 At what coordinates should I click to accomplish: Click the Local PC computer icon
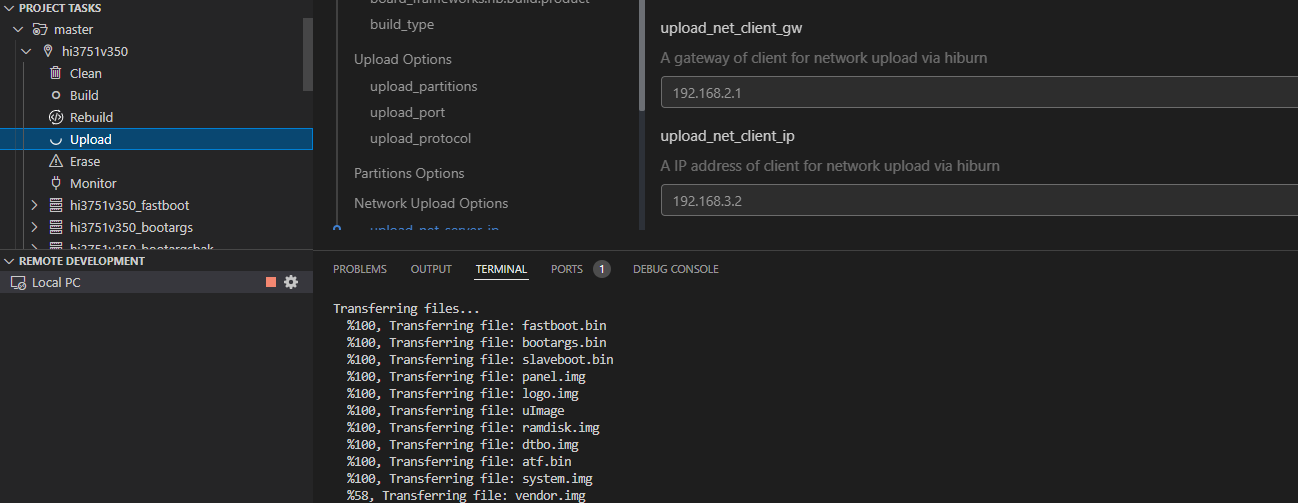click(18, 283)
